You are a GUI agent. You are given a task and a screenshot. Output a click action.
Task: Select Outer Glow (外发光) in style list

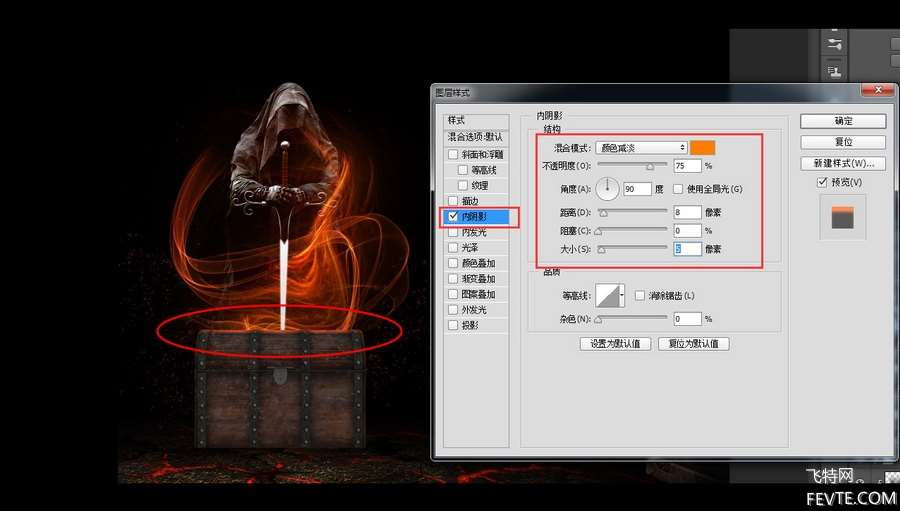(x=476, y=309)
